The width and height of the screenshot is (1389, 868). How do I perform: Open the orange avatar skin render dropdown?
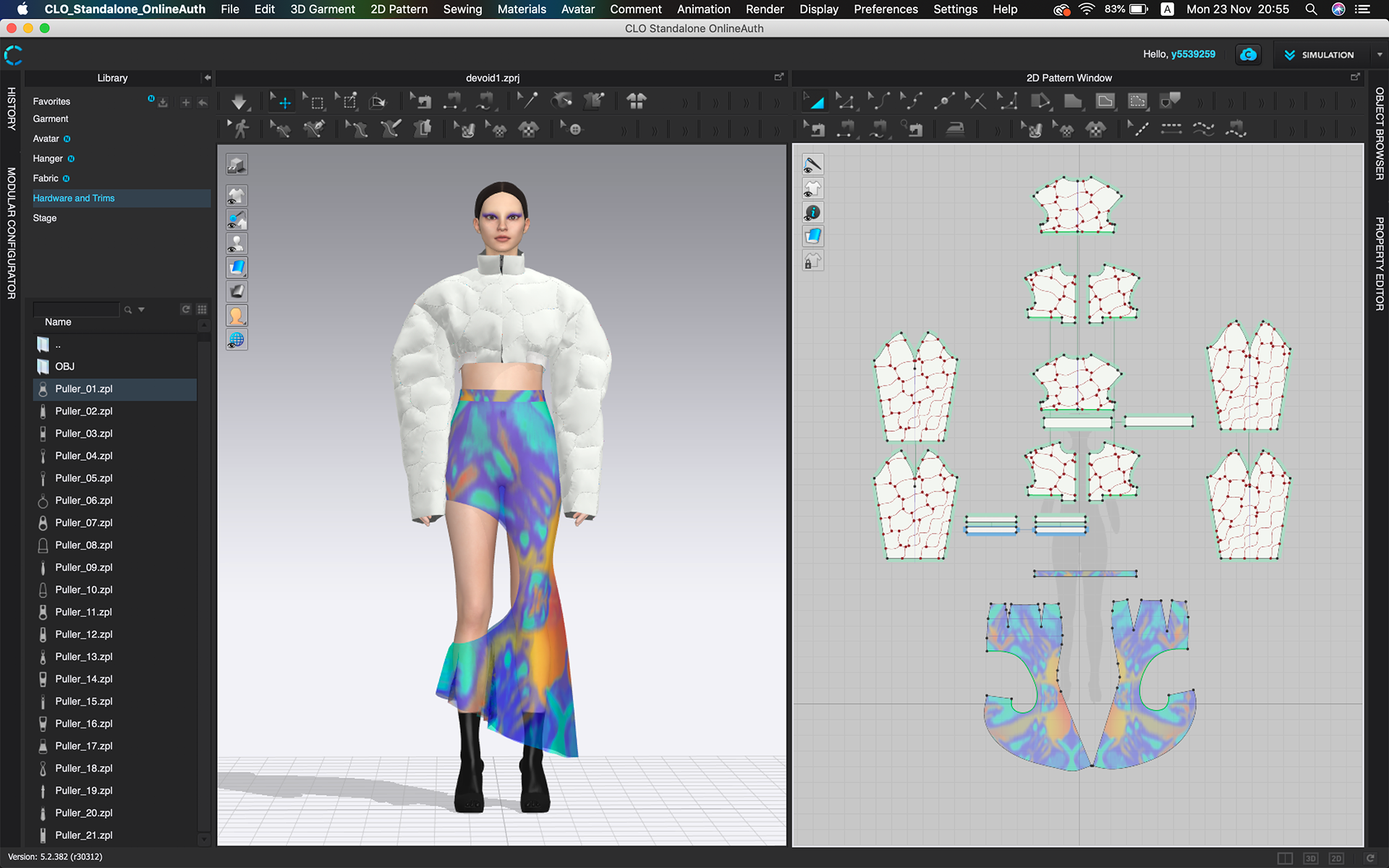pos(237,315)
